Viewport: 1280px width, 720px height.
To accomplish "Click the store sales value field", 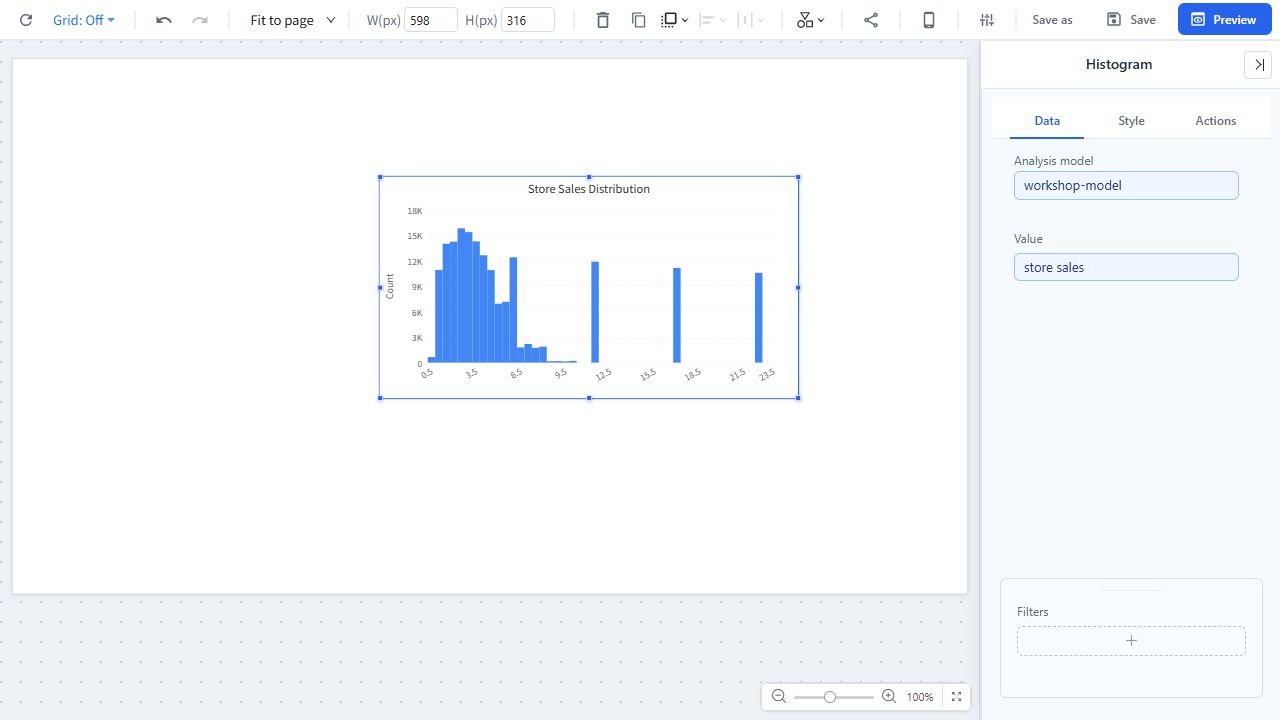I will coord(1126,267).
